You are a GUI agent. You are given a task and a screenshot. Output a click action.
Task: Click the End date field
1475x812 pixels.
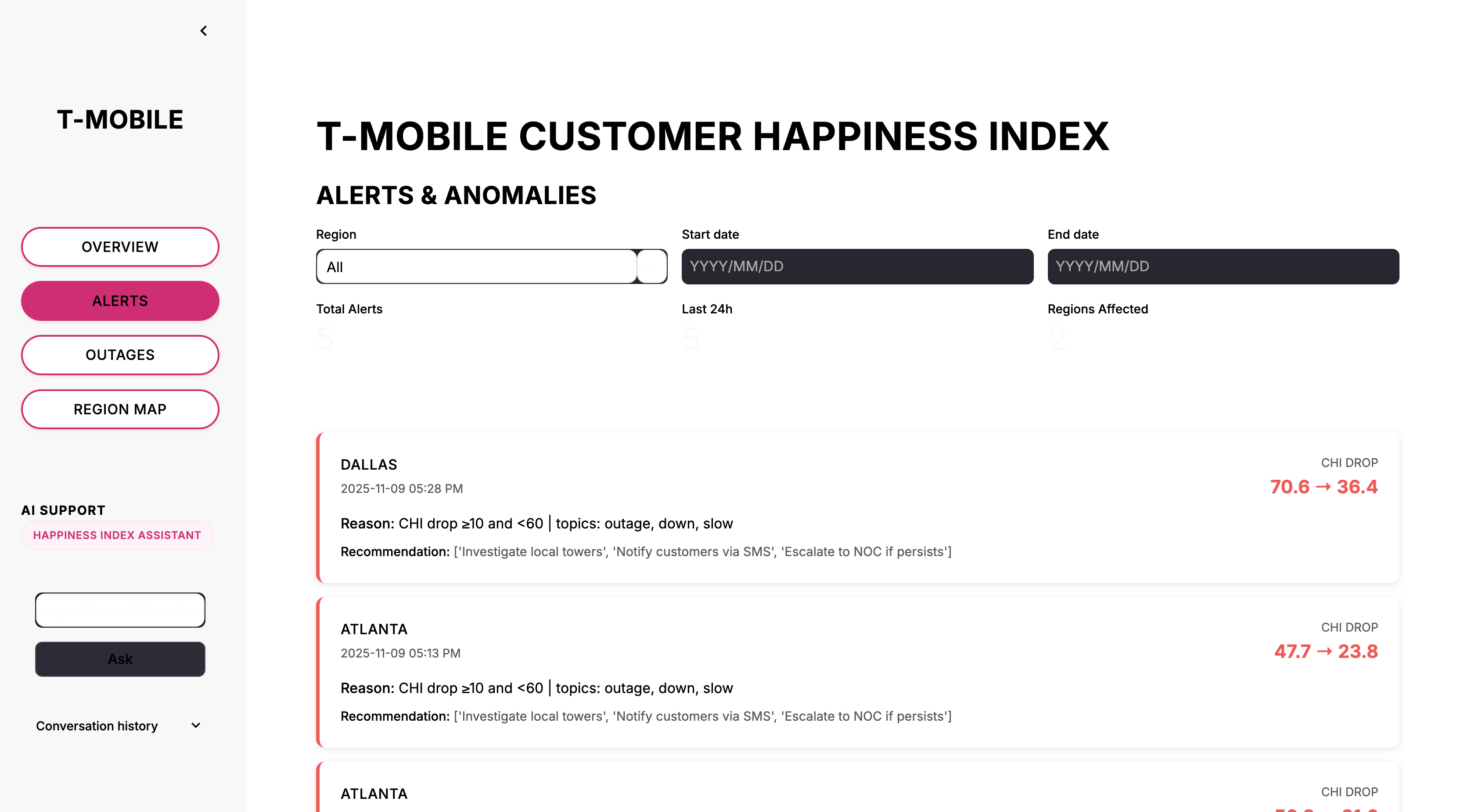click(1223, 267)
